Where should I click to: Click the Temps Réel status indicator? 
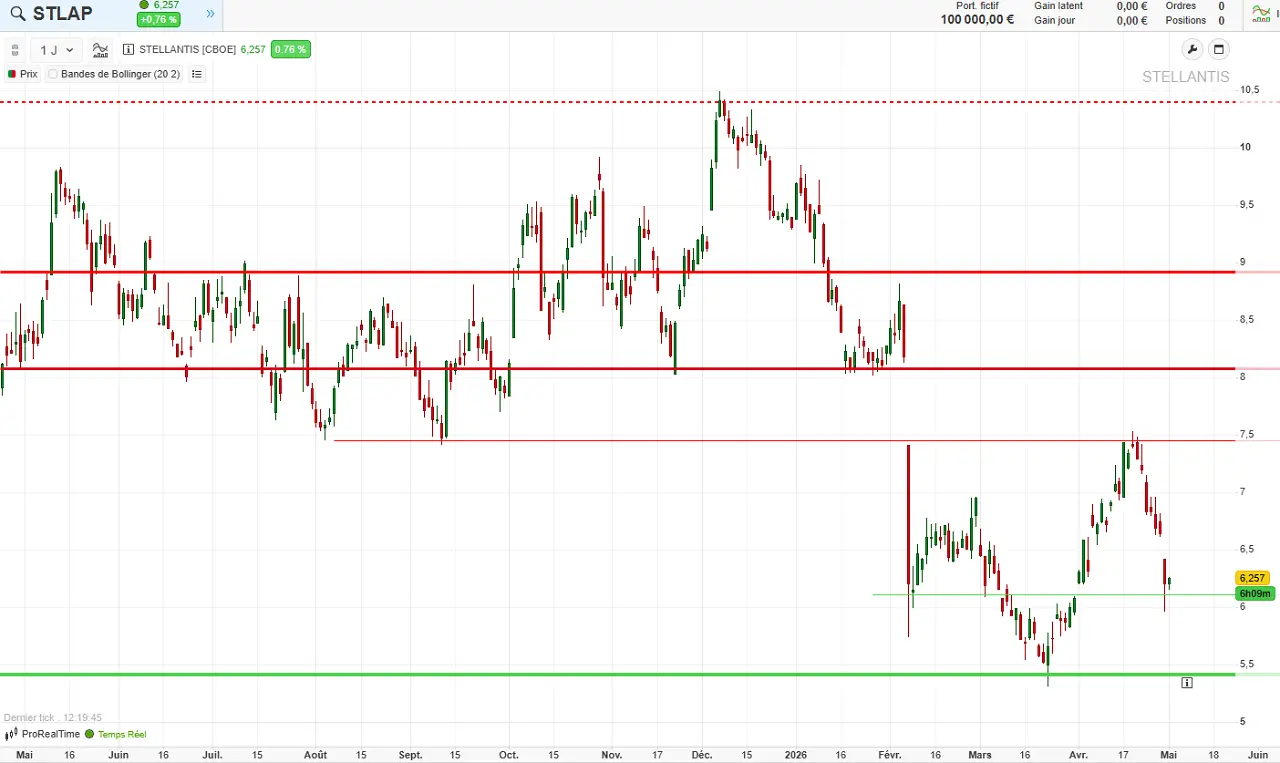(116, 734)
